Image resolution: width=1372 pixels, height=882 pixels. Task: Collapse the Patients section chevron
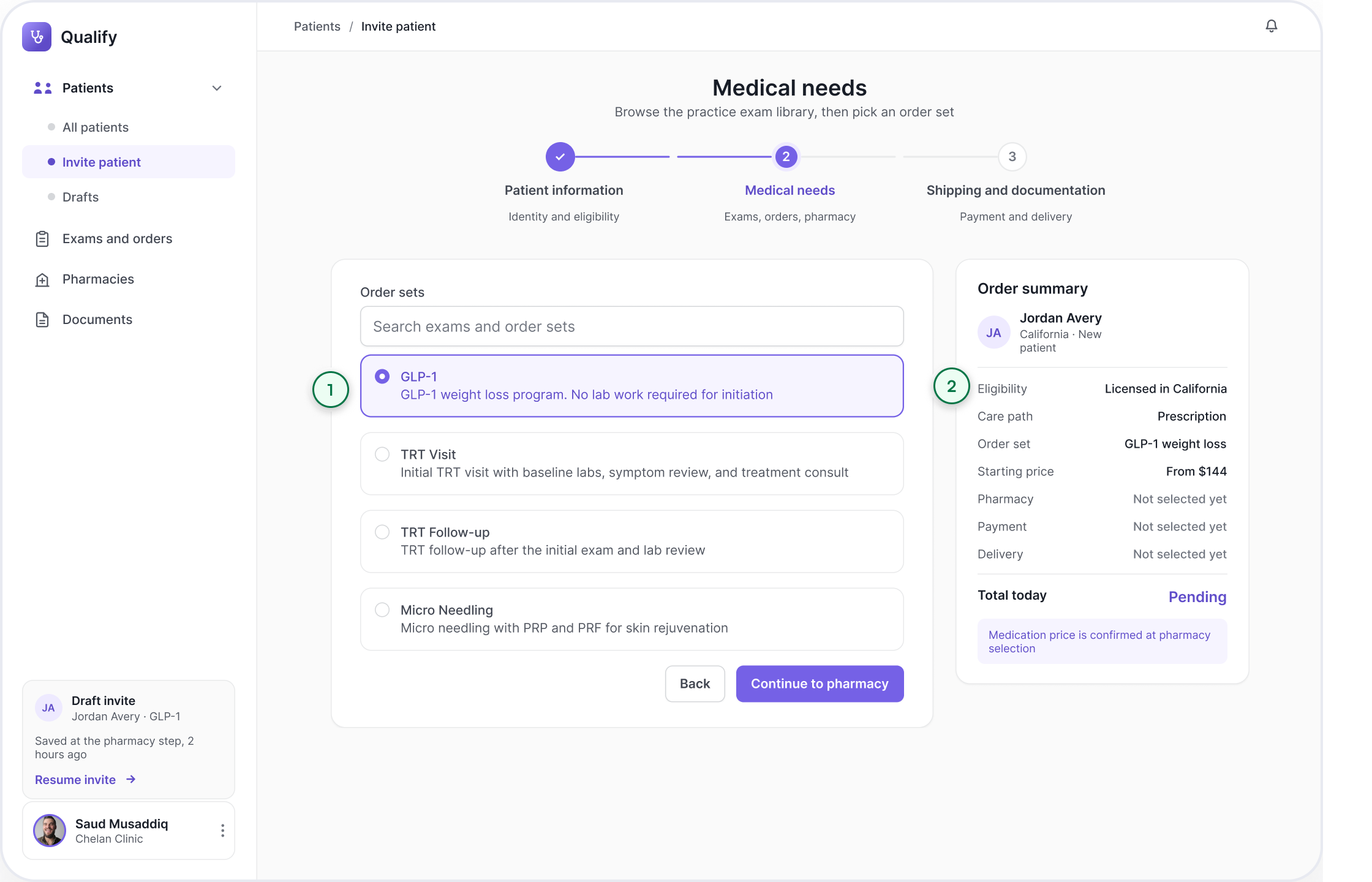[x=217, y=88]
